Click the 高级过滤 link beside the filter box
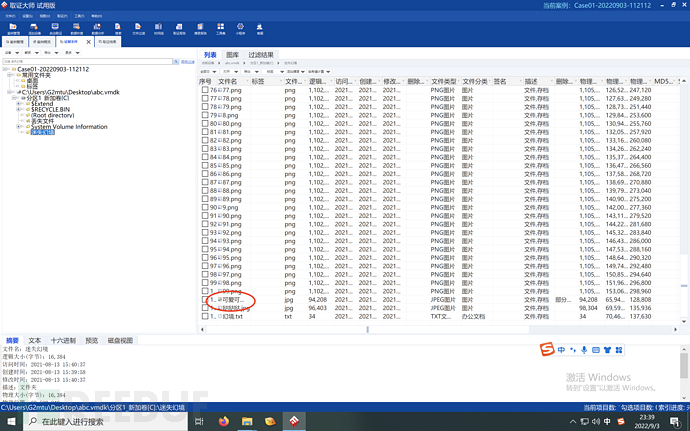Viewport: 690px width, 431px height. point(187,62)
